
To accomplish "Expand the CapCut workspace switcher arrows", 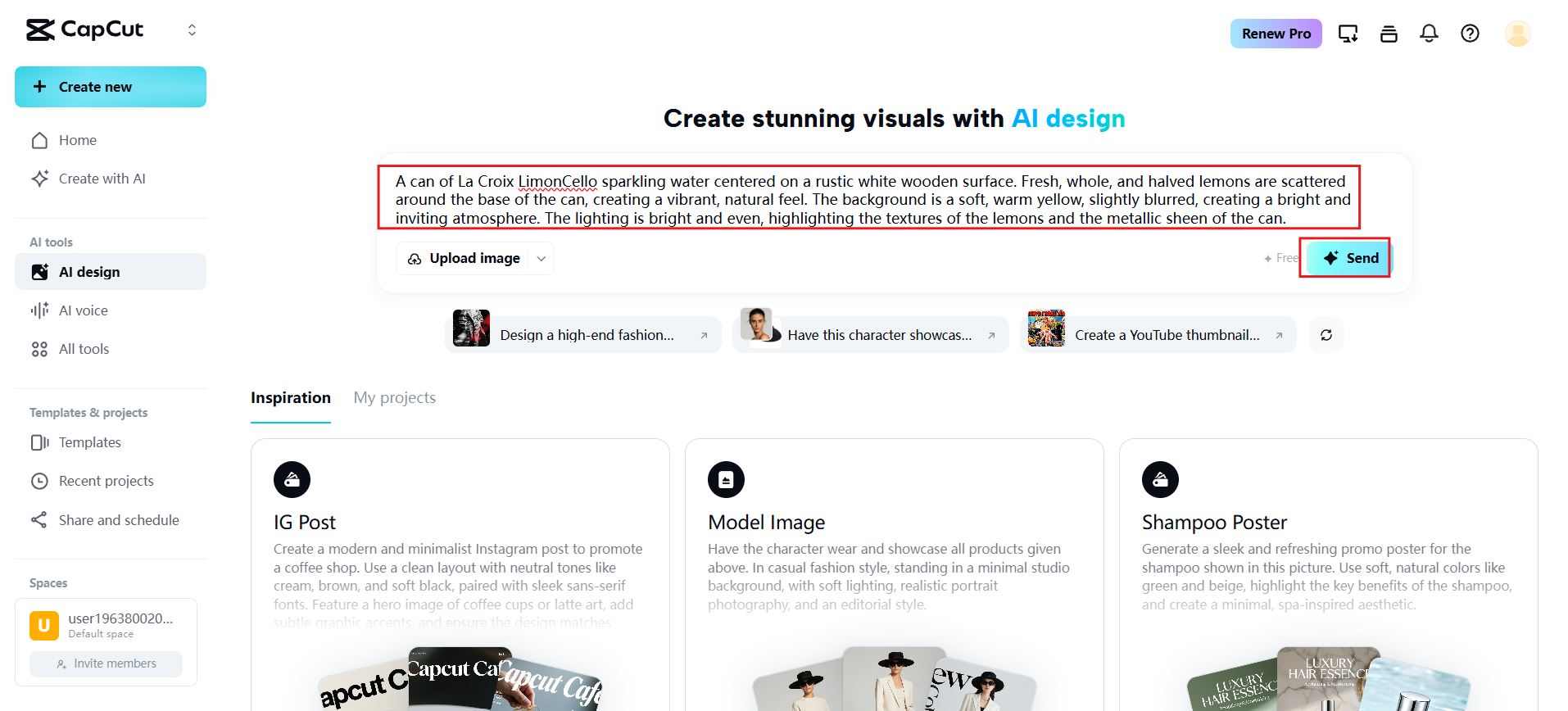I will [192, 30].
